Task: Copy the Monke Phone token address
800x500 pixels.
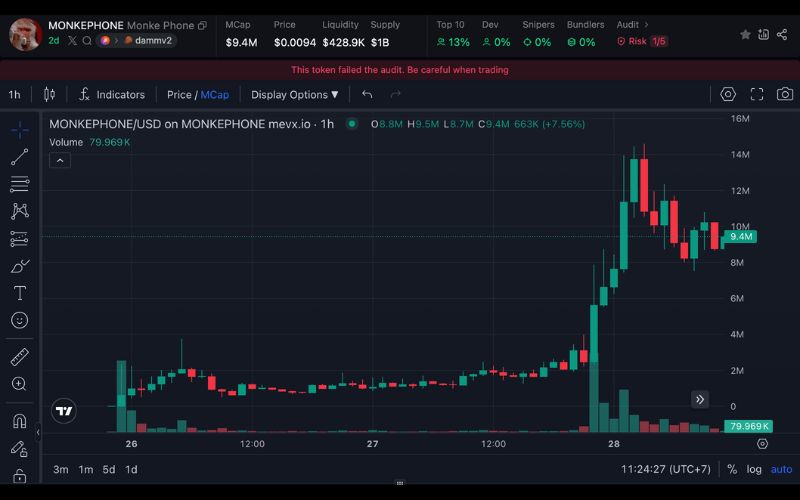Action: (x=203, y=26)
